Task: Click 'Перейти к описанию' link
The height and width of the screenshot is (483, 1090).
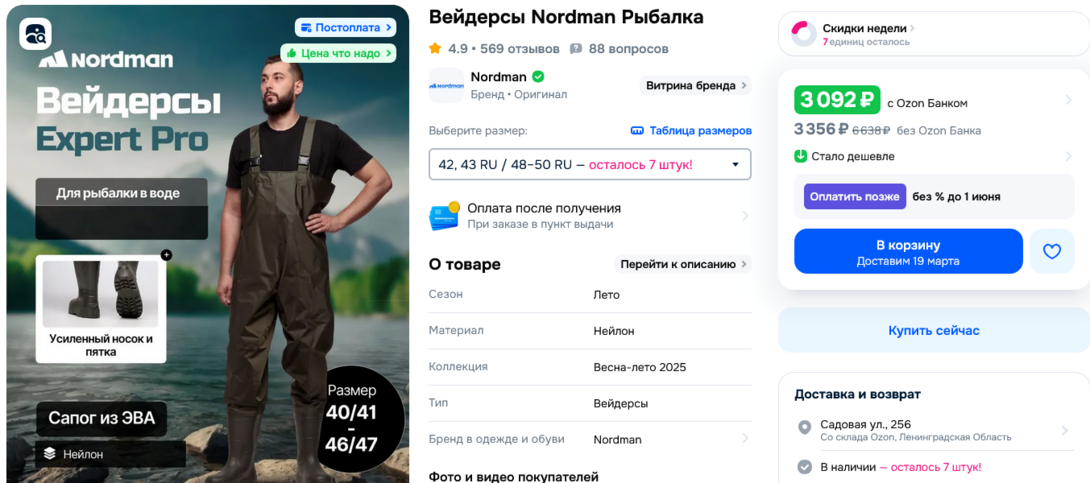Action: point(683,264)
